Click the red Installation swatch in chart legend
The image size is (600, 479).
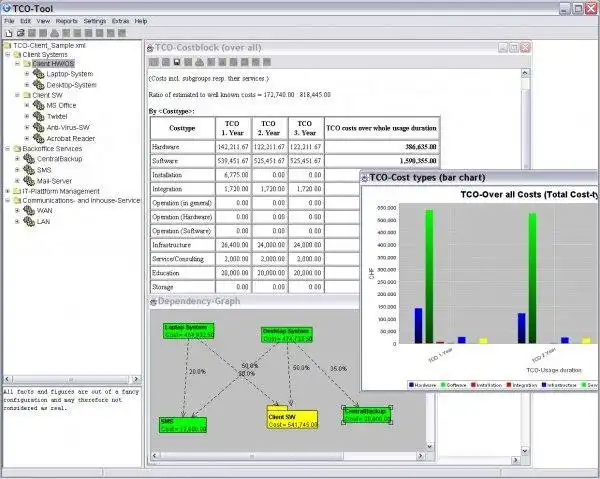tap(473, 385)
